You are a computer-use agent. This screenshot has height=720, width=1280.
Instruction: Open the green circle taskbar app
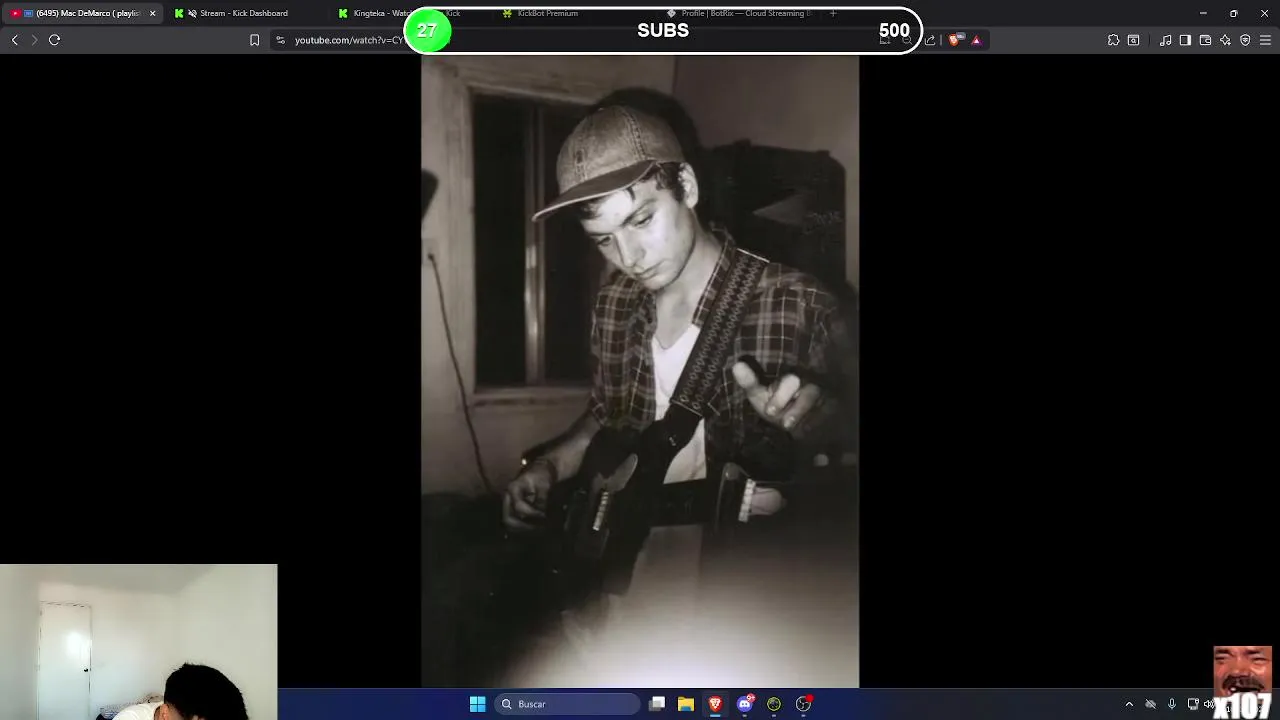tap(774, 704)
